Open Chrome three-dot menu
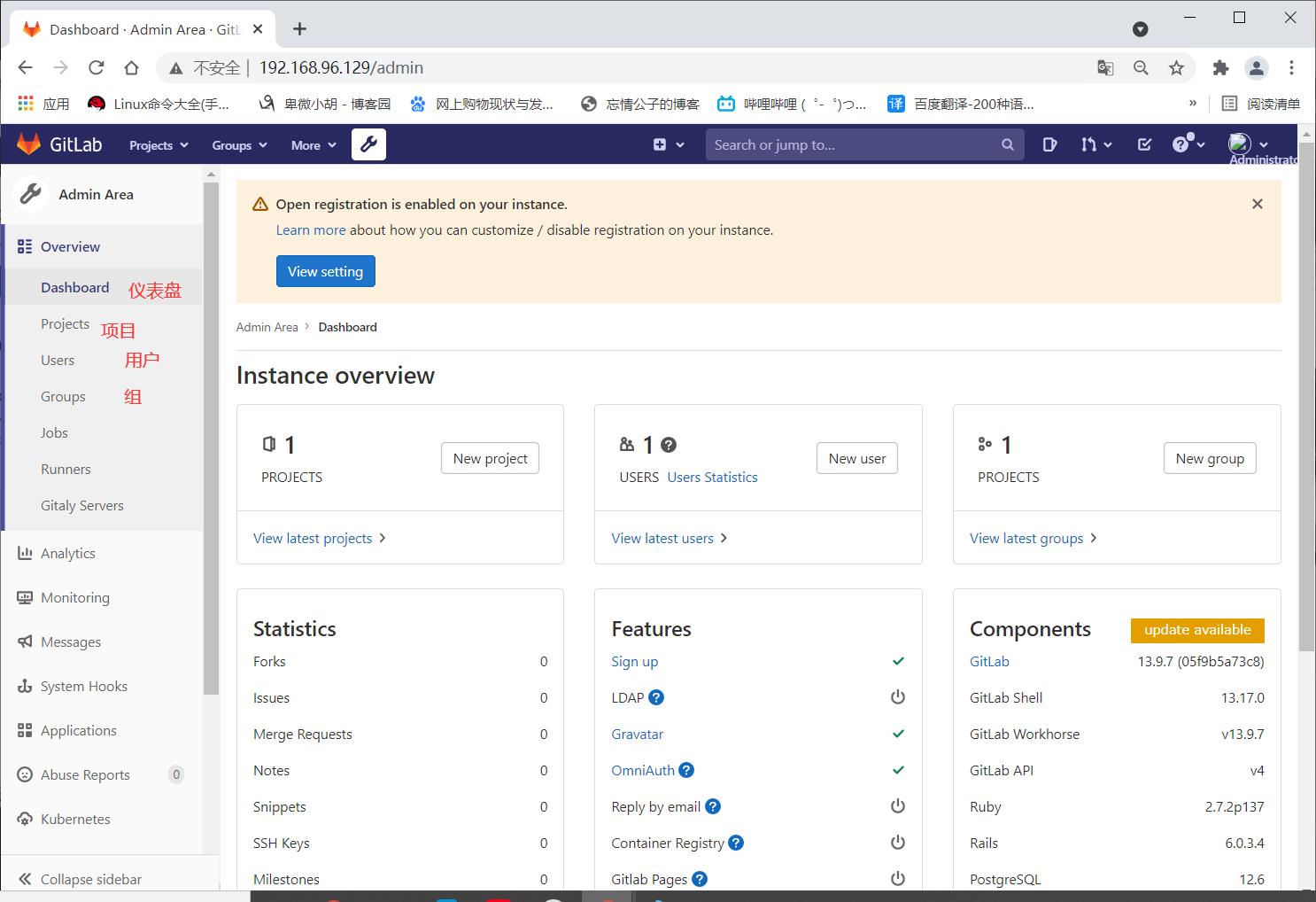This screenshot has height=902, width=1316. tap(1291, 67)
